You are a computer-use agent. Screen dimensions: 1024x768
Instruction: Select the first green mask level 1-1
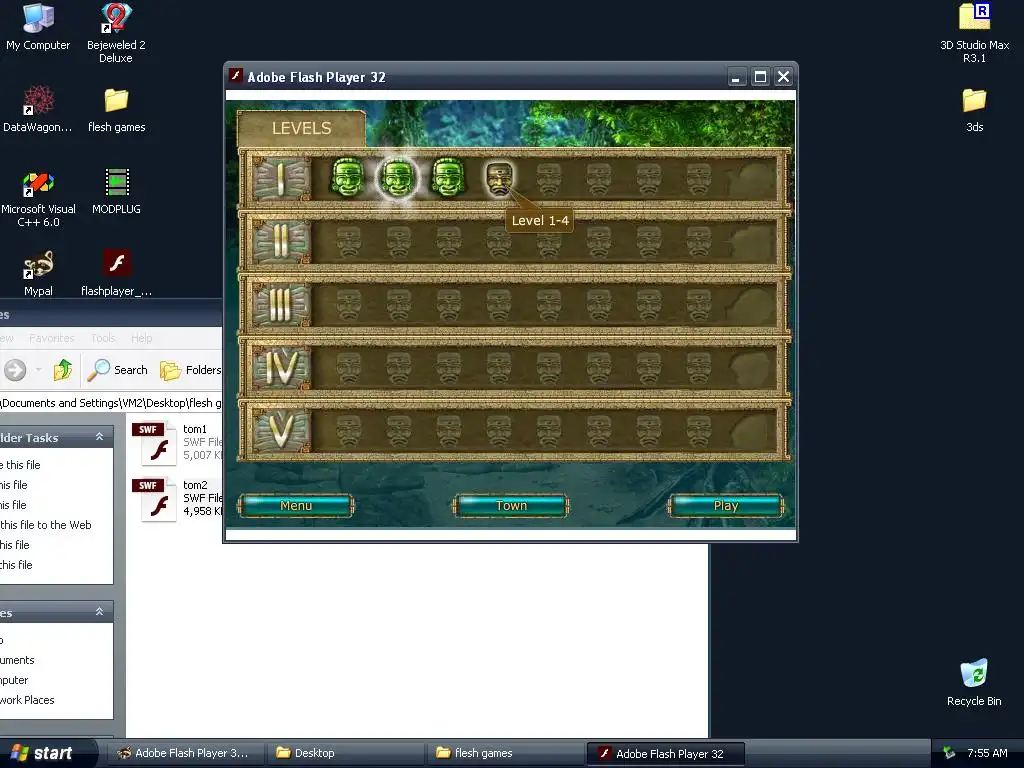tap(347, 177)
